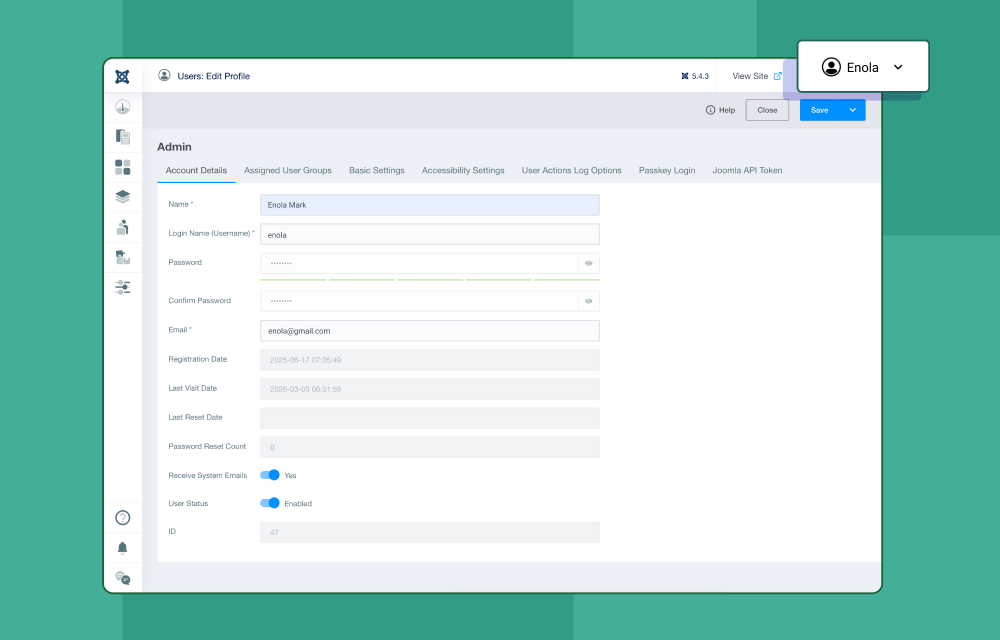Click the Password Reset Count field

[430, 447]
